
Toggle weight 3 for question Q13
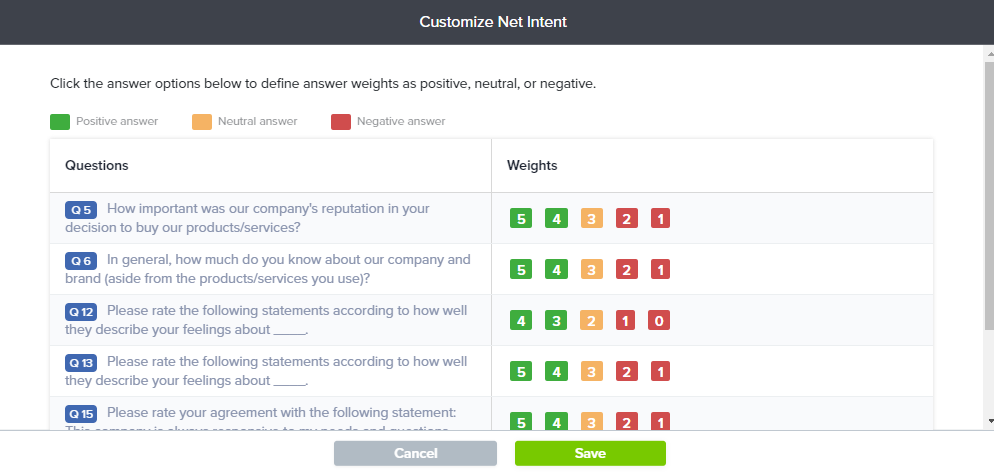591,371
